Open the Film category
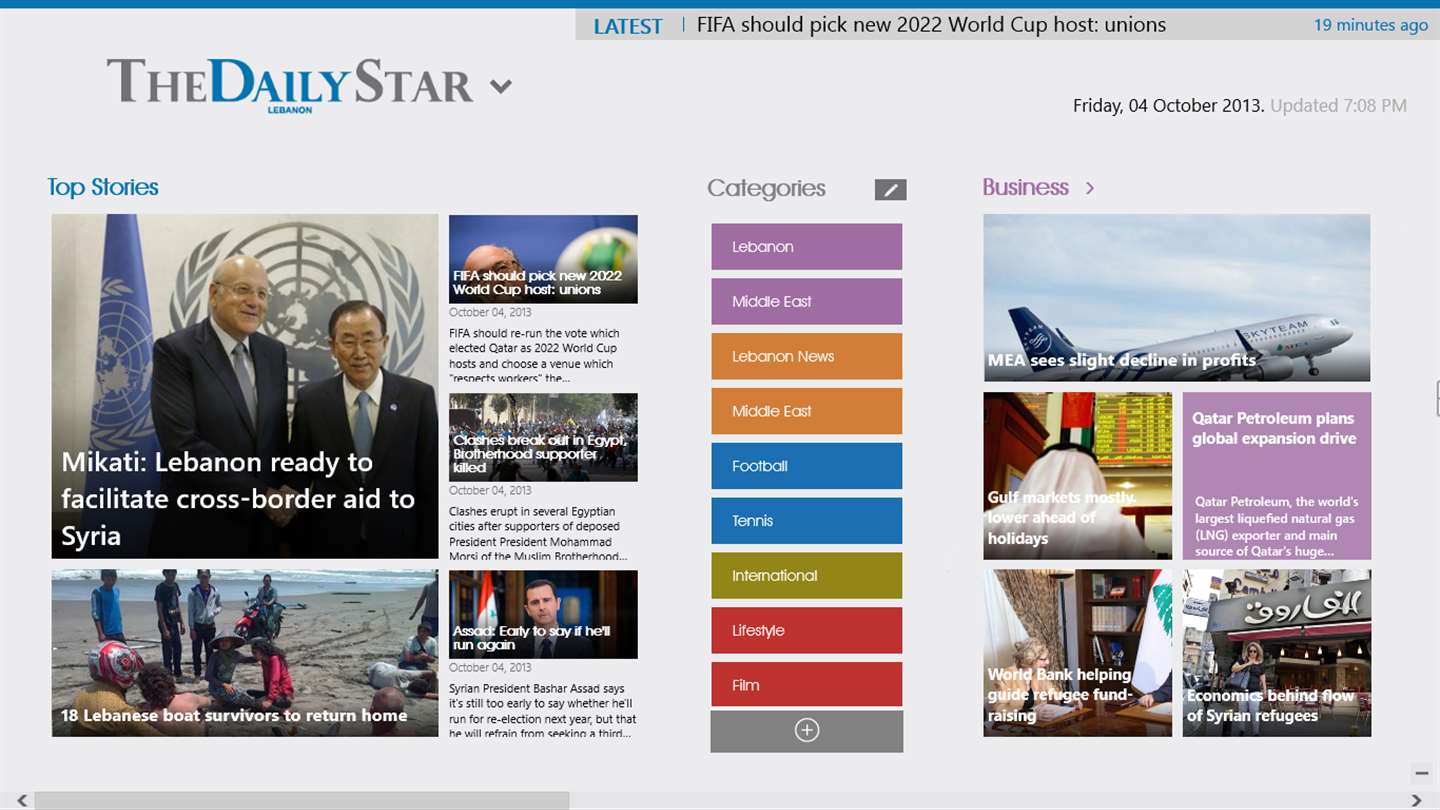Image resolution: width=1440 pixels, height=810 pixels. (807, 685)
